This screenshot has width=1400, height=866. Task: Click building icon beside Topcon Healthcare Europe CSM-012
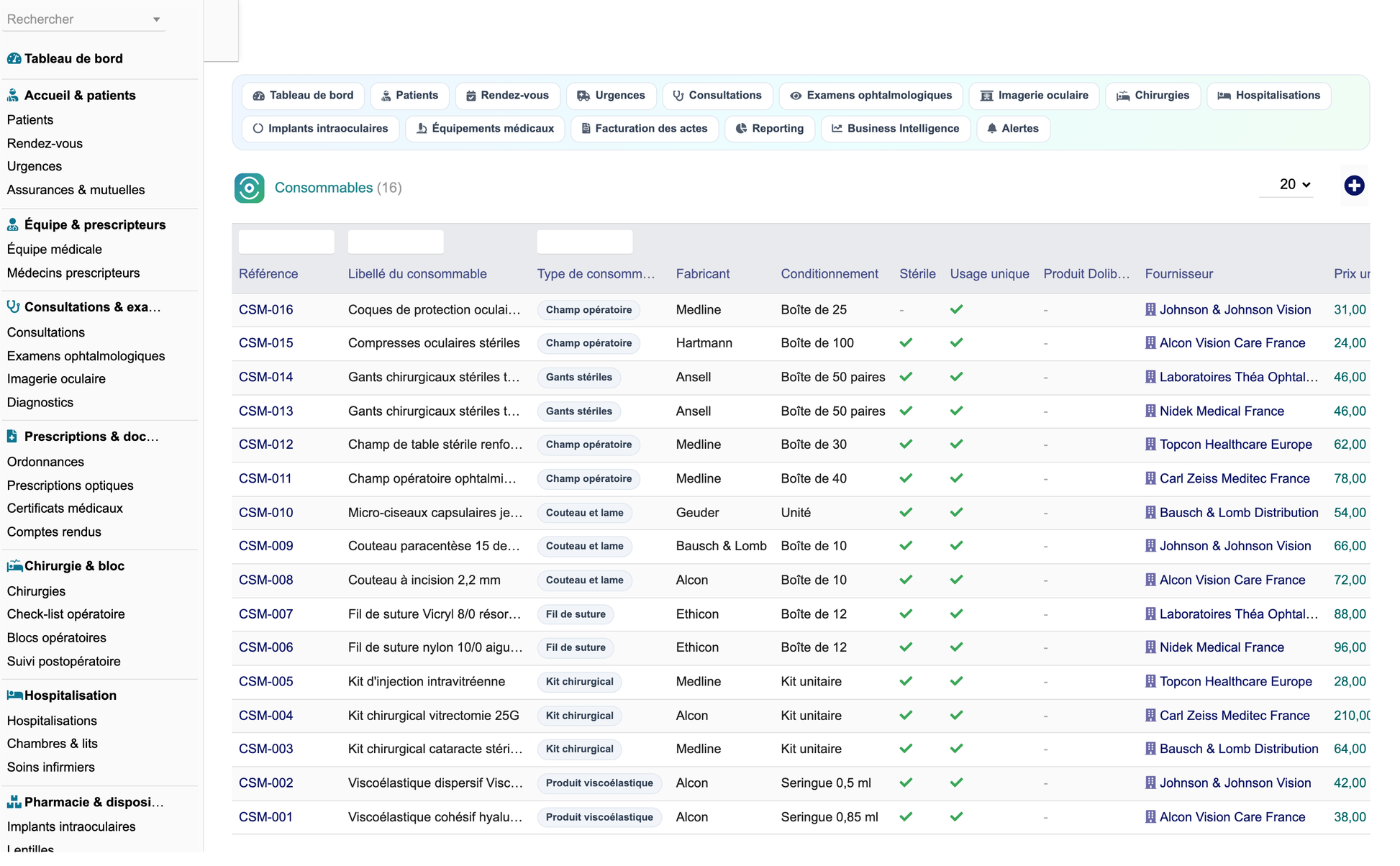coord(1150,444)
